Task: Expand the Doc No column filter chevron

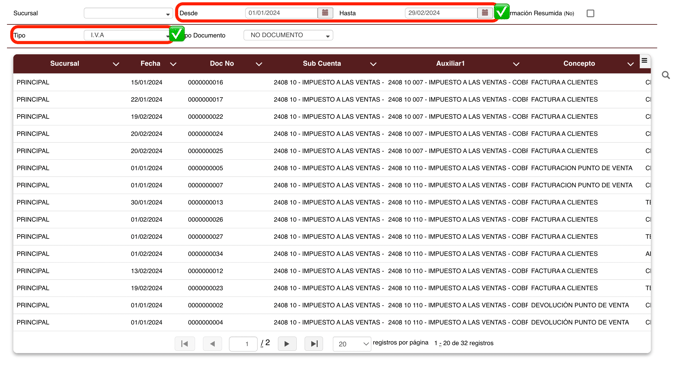Action: click(259, 64)
